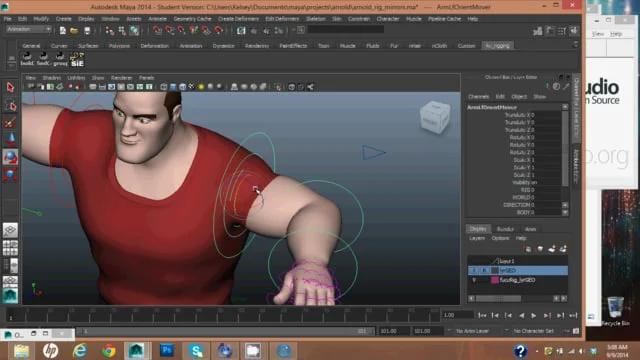Open a scene with folder icon

pyautogui.click(x=74, y=30)
